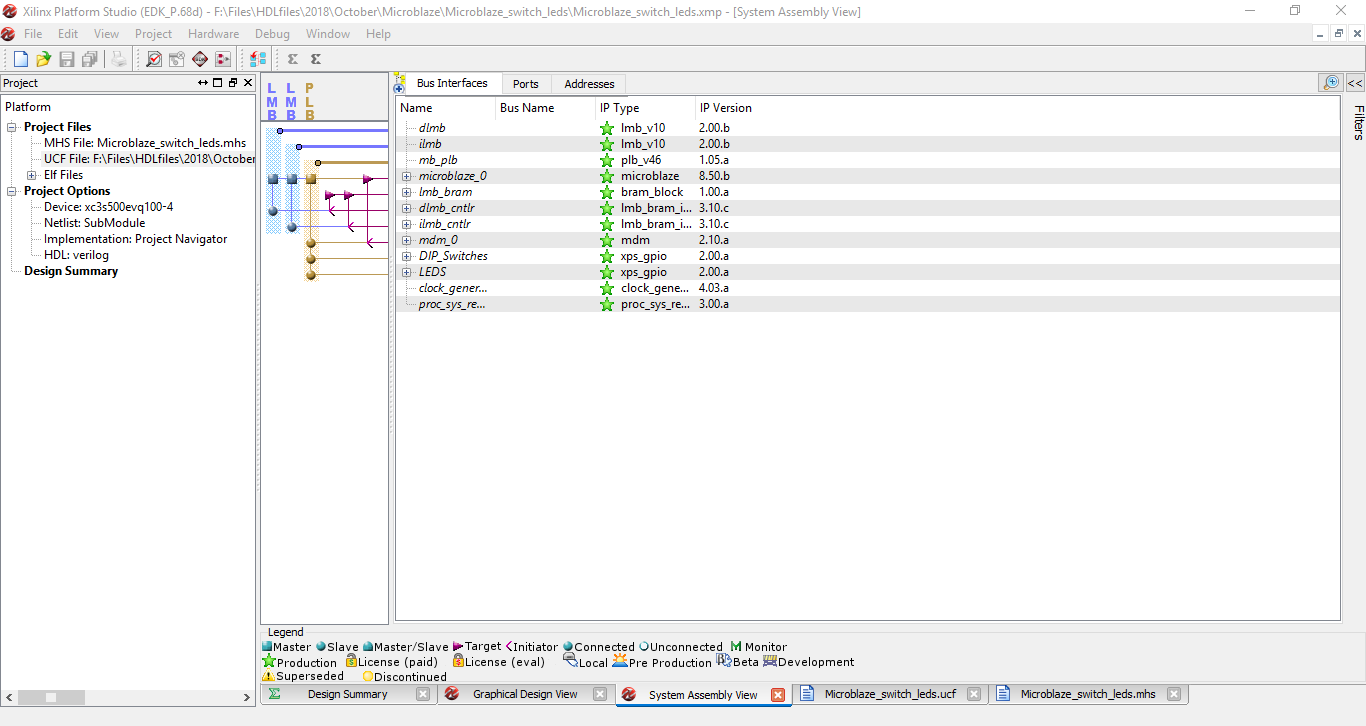The image size is (1366, 726).
Task: Close the Microblaze_switch_leds.mhs tab
Action: (1174, 694)
